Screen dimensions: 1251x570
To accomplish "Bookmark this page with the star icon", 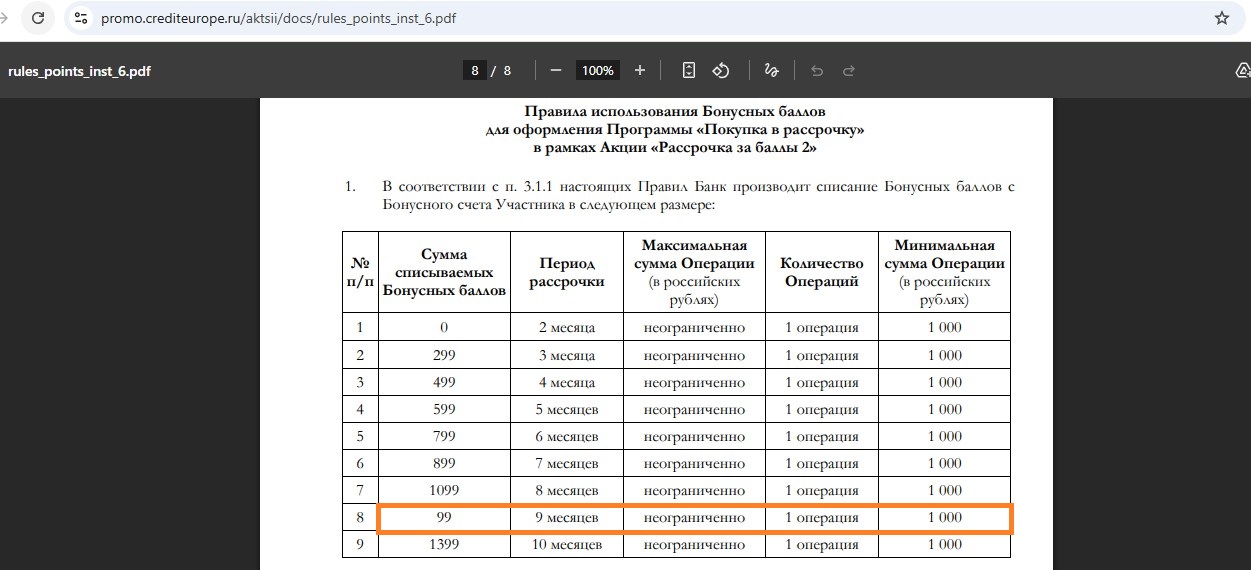I will pyautogui.click(x=1221, y=18).
